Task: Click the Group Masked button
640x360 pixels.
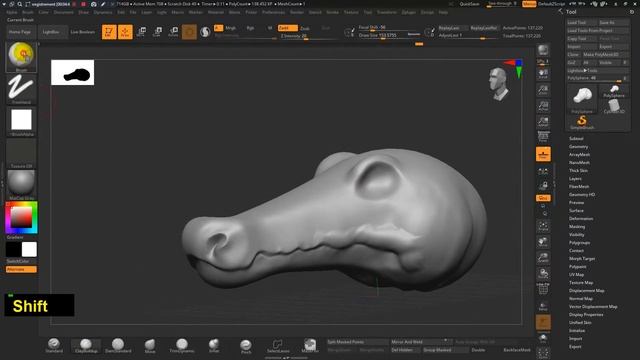Action: point(445,350)
